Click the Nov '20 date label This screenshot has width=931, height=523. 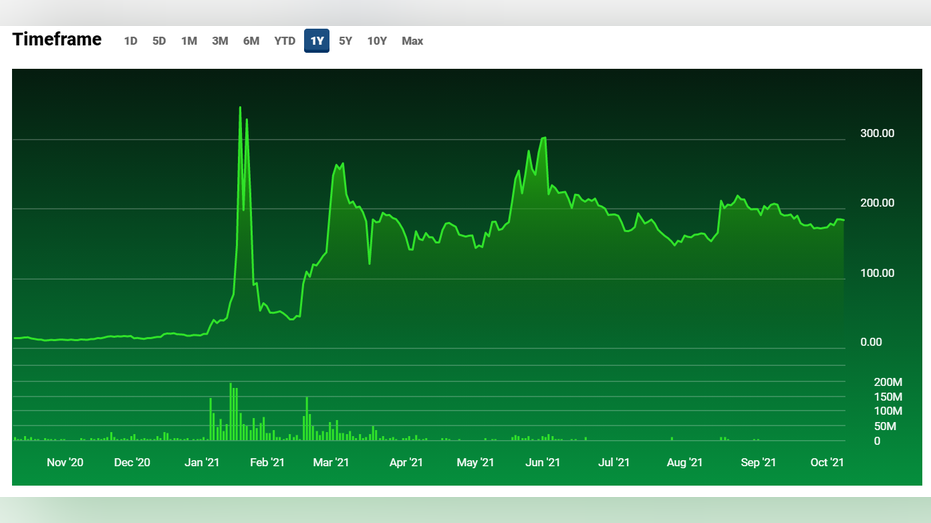[65, 462]
